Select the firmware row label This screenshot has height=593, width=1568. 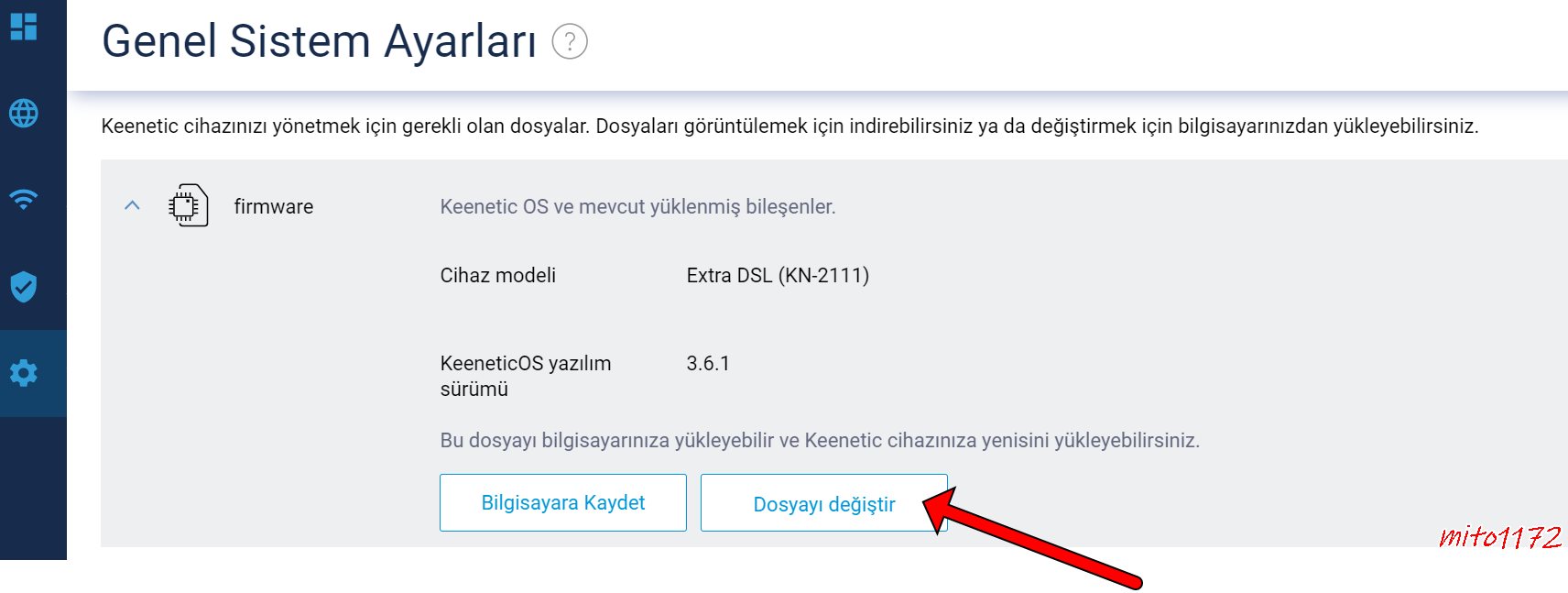(x=274, y=206)
